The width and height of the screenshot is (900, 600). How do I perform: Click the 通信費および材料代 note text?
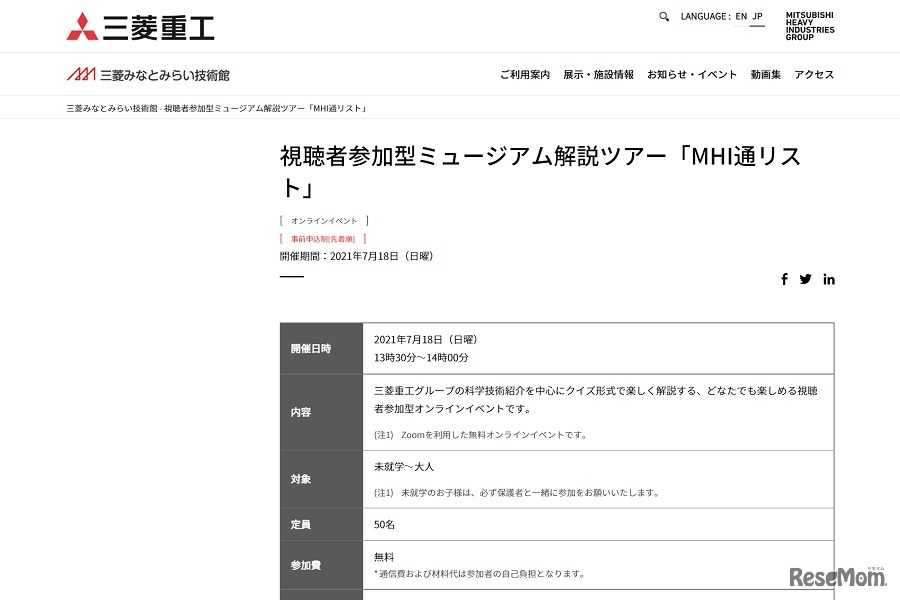(480, 574)
